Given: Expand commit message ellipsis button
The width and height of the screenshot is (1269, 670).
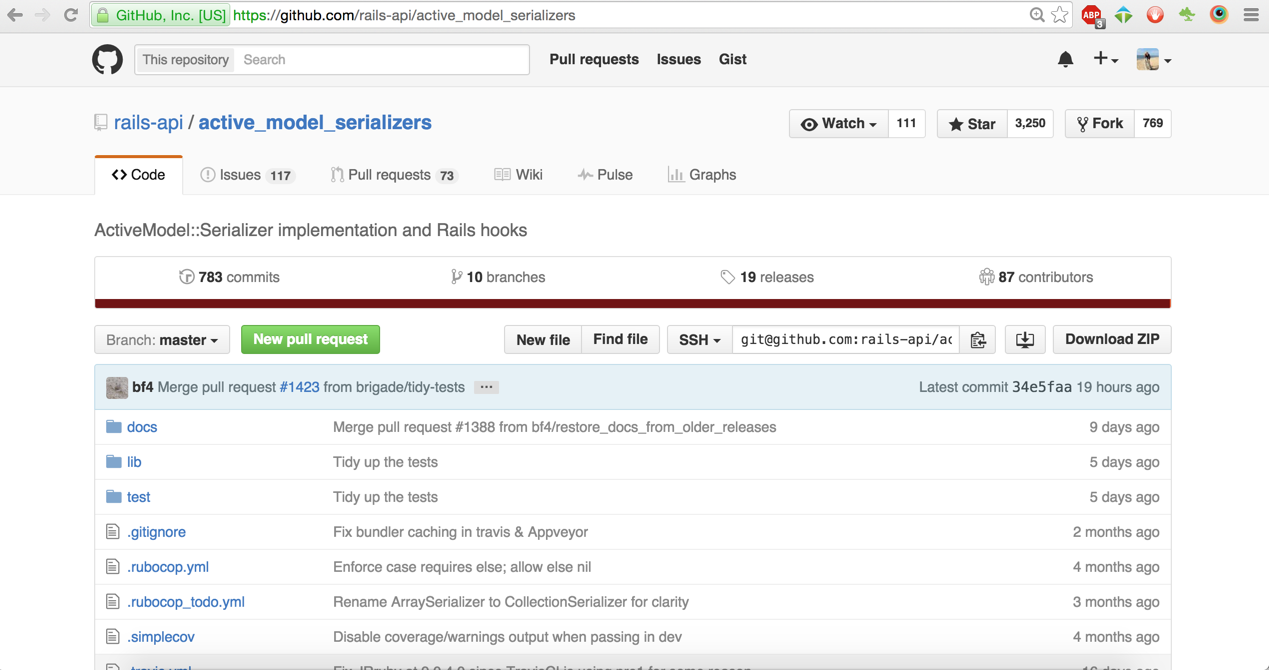Looking at the screenshot, I should coord(486,387).
